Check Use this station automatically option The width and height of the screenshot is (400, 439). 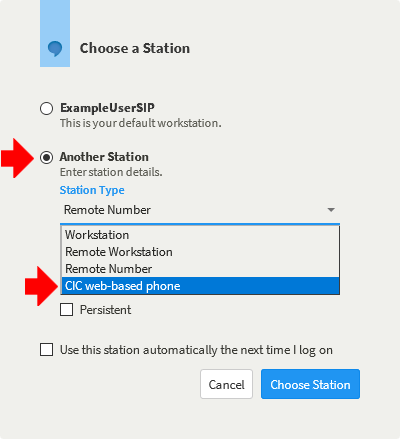(x=46, y=350)
